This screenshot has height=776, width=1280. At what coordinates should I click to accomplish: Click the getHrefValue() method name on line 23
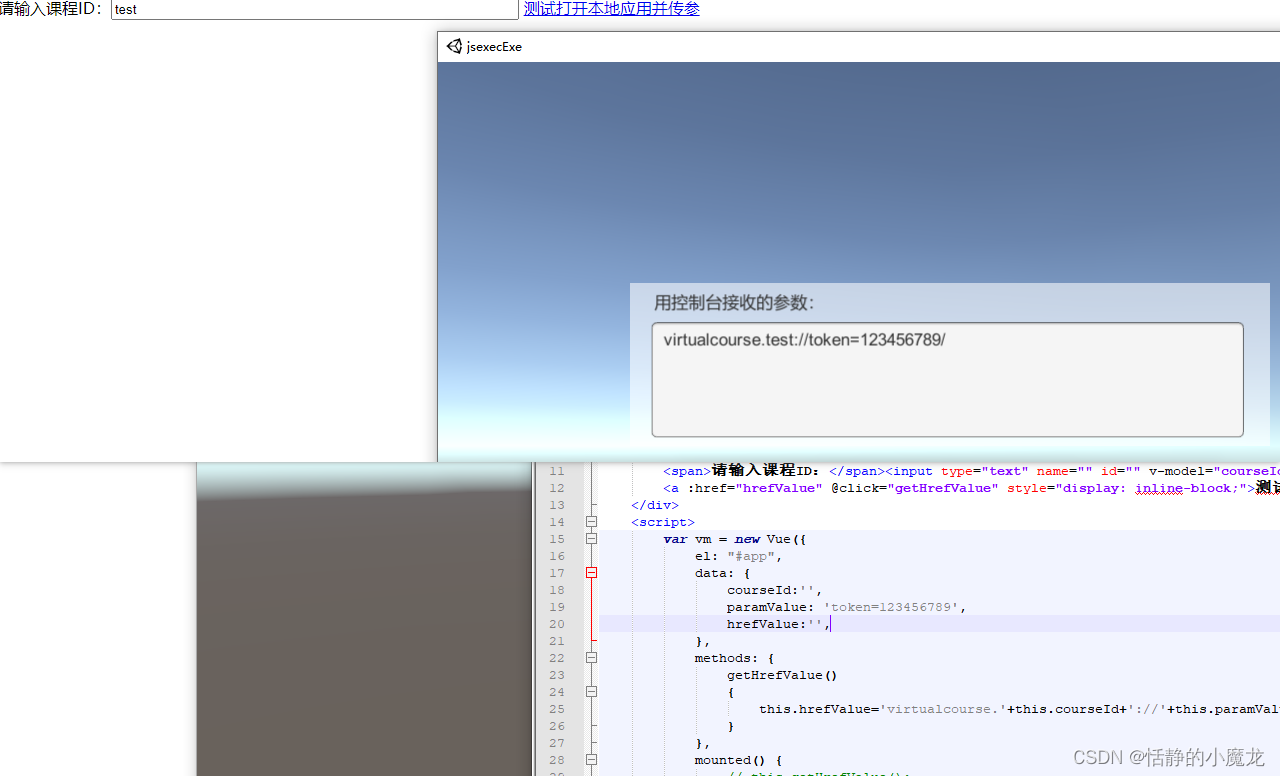tap(782, 675)
